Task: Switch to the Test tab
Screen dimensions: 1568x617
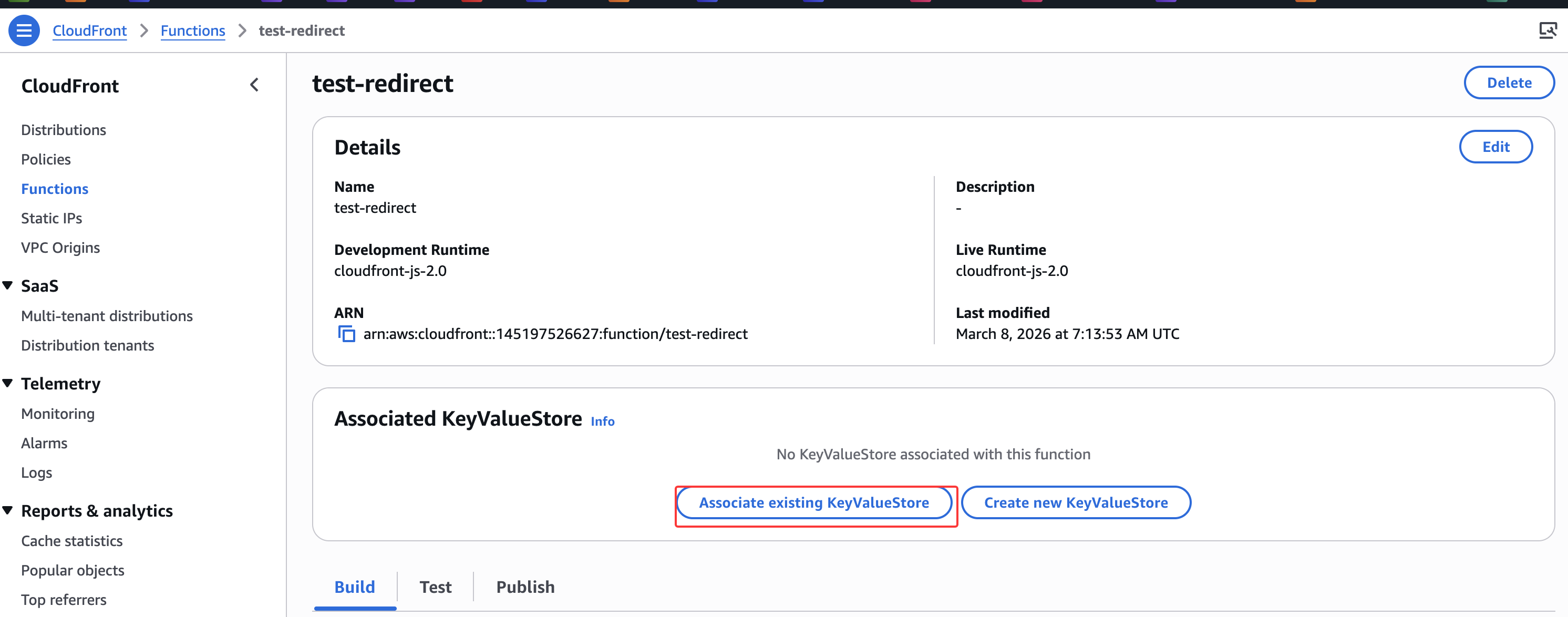Action: (435, 587)
